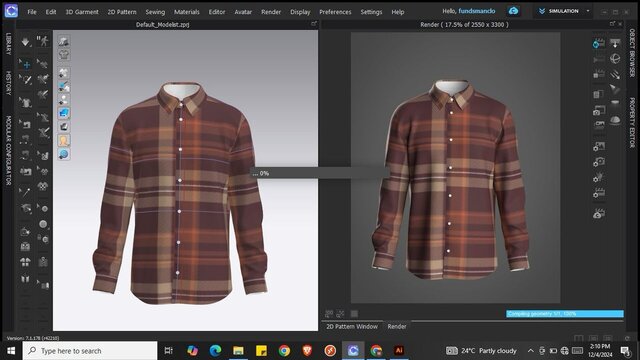Select the round Button tool
Viewport: 640px width, 360px height.
(x=43, y=224)
